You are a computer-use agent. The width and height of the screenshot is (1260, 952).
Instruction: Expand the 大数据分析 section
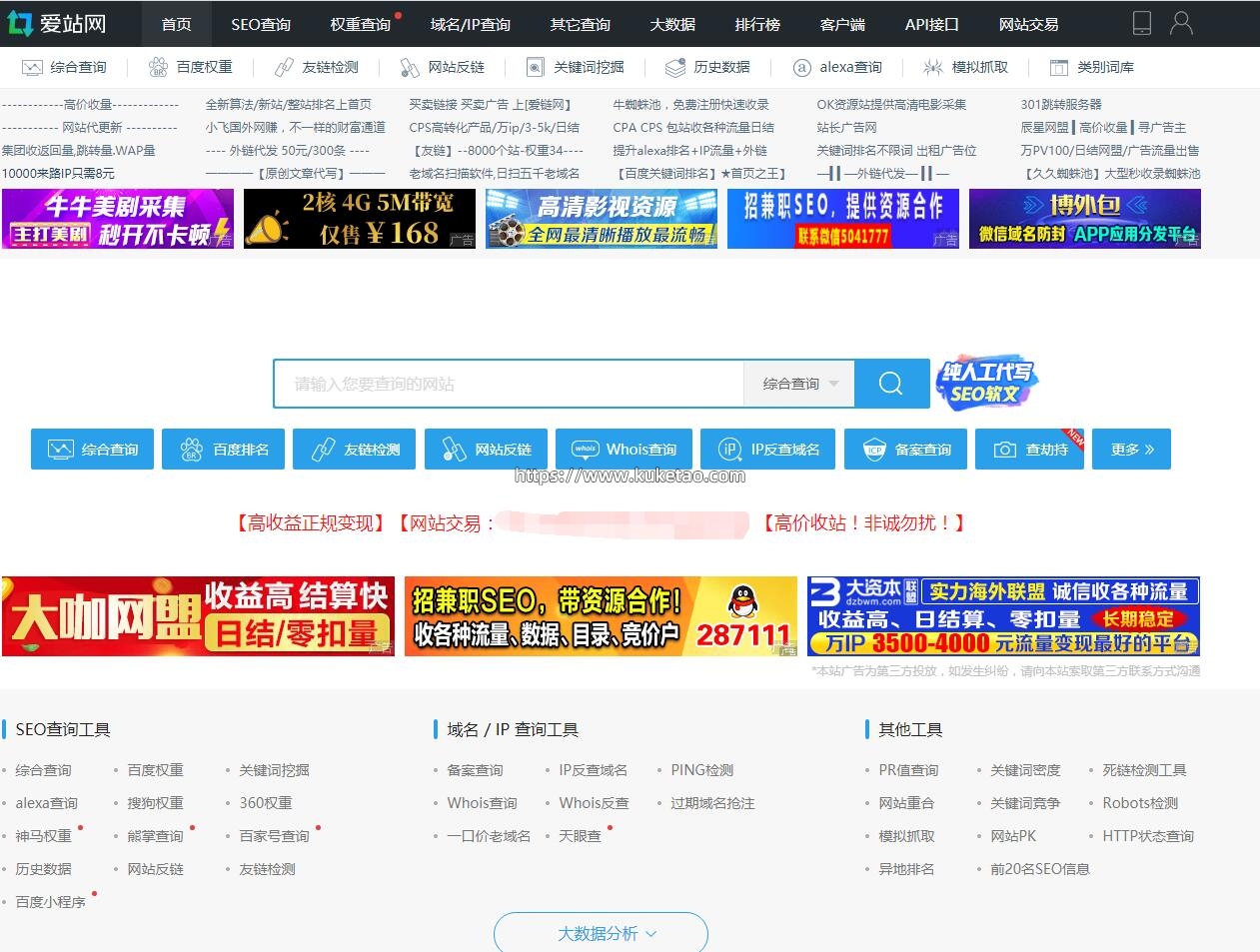[x=601, y=932]
